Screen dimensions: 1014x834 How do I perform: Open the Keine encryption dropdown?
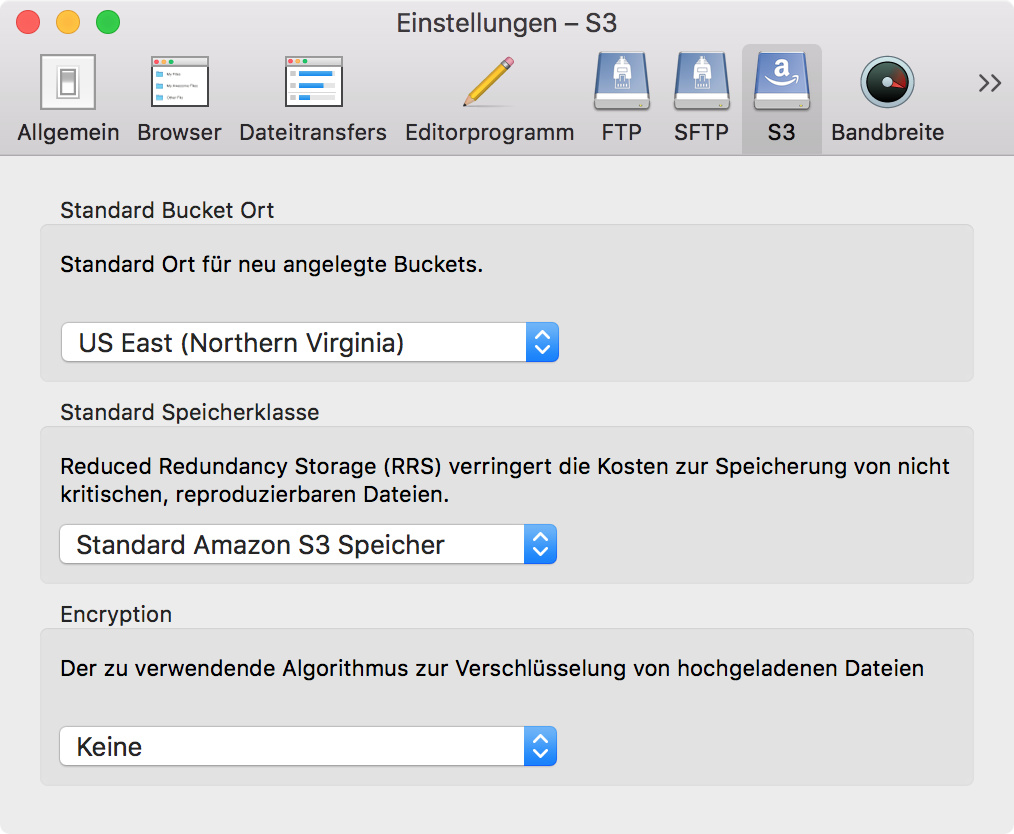click(x=308, y=747)
